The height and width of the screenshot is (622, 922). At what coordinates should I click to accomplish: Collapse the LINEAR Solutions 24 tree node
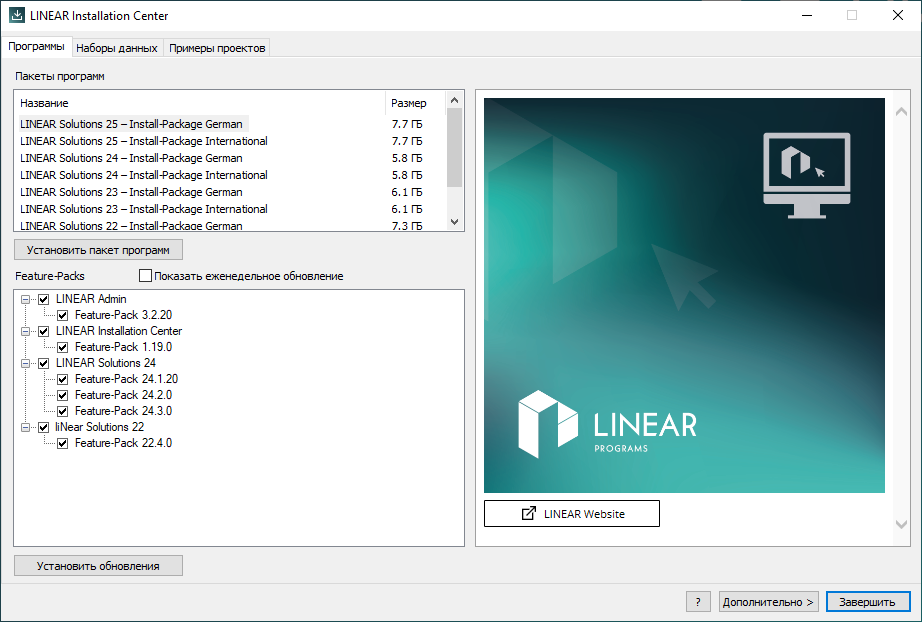coord(25,363)
